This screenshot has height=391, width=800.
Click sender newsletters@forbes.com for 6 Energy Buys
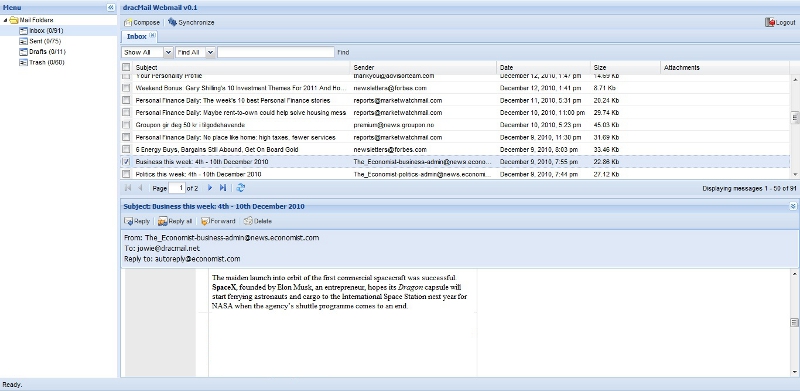pos(390,150)
